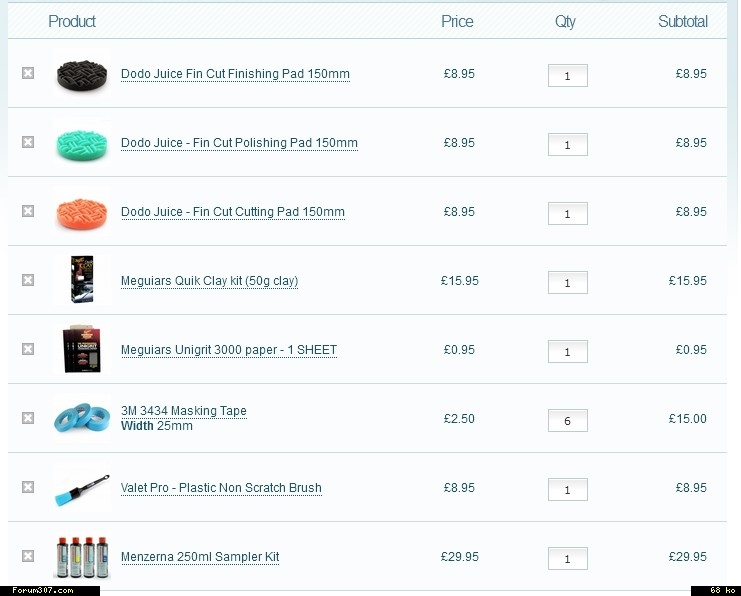
Task: Remove Fin Cut Polishing Pad item
Action: coord(28,142)
